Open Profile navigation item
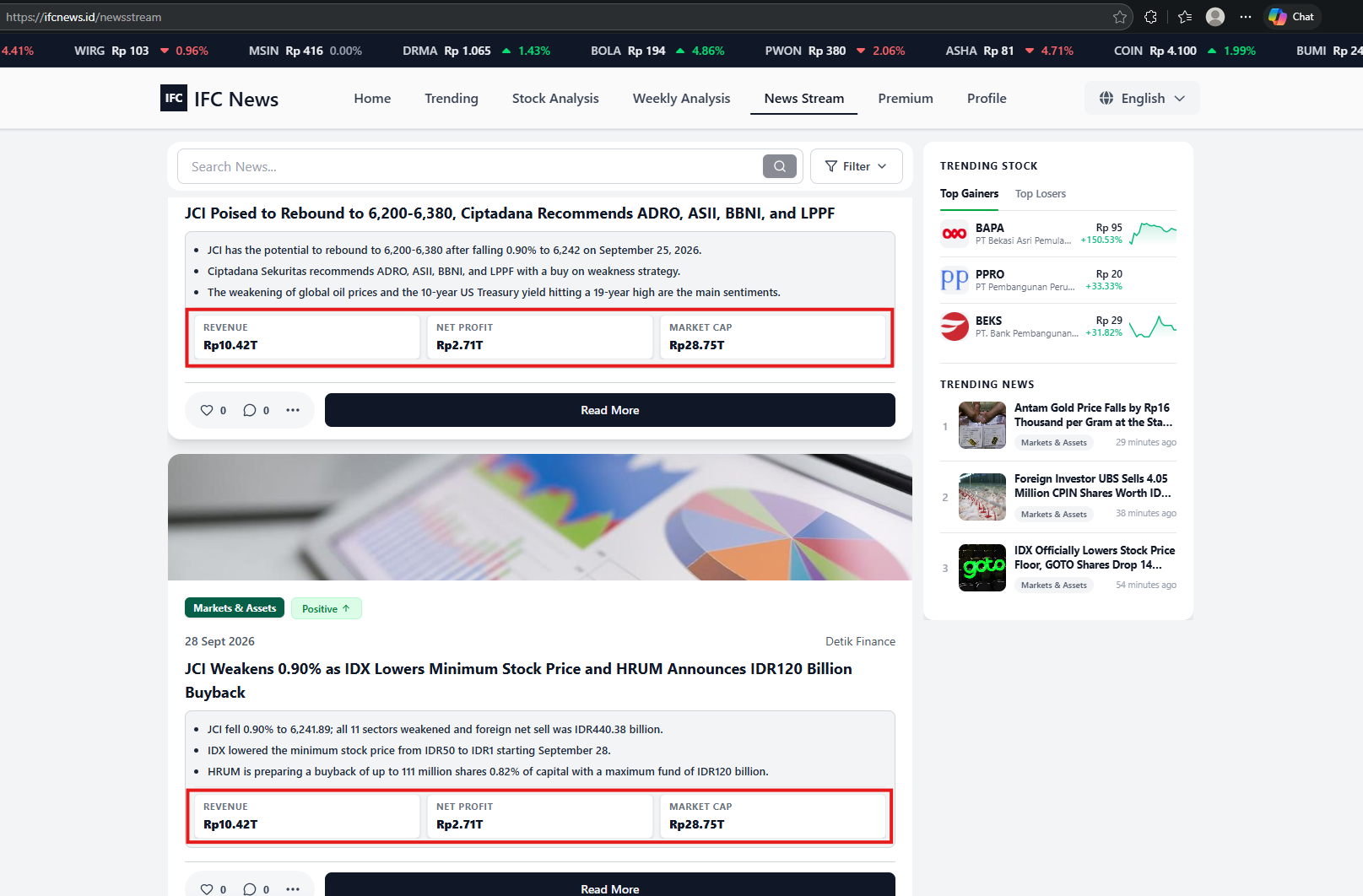The width and height of the screenshot is (1363, 896). point(987,98)
